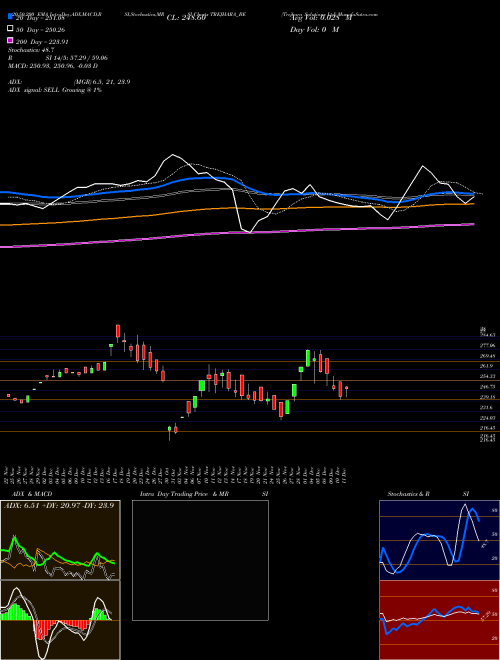This screenshot has height=660, width=500.
Task: Open the blue-background Stochastics chart panel
Action: click(439, 540)
